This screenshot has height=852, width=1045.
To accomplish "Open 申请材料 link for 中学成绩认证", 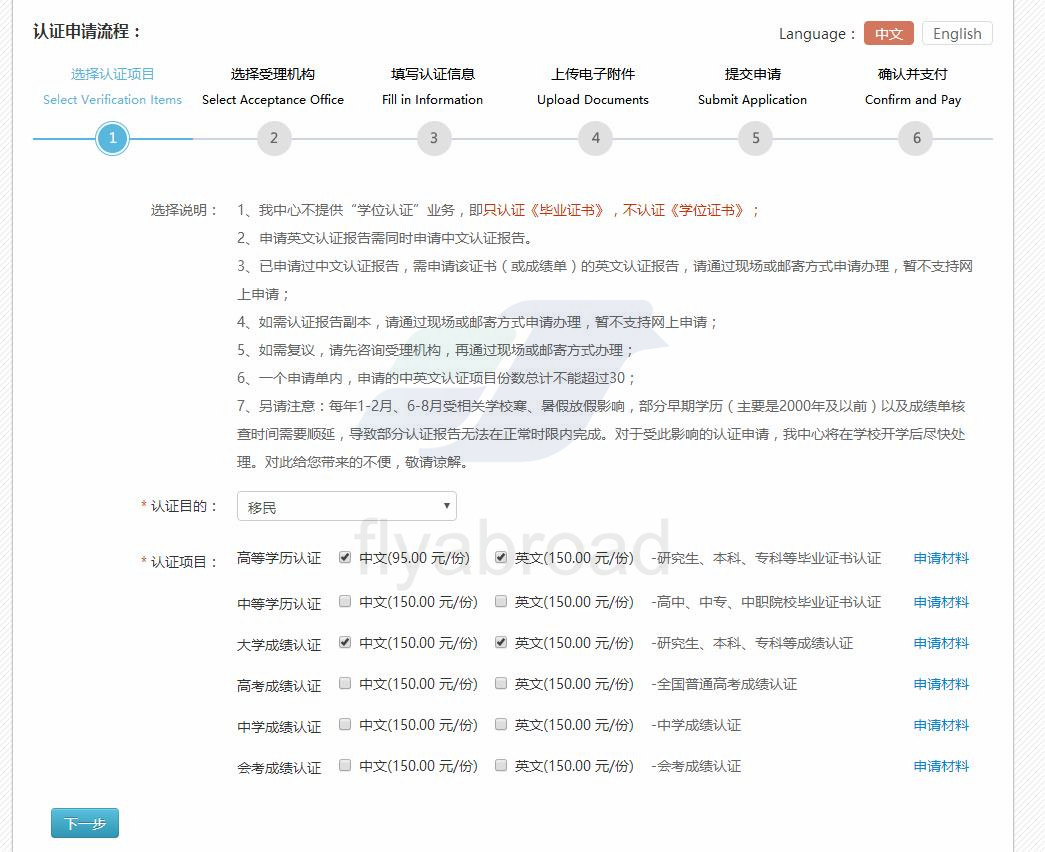I will point(941,725).
